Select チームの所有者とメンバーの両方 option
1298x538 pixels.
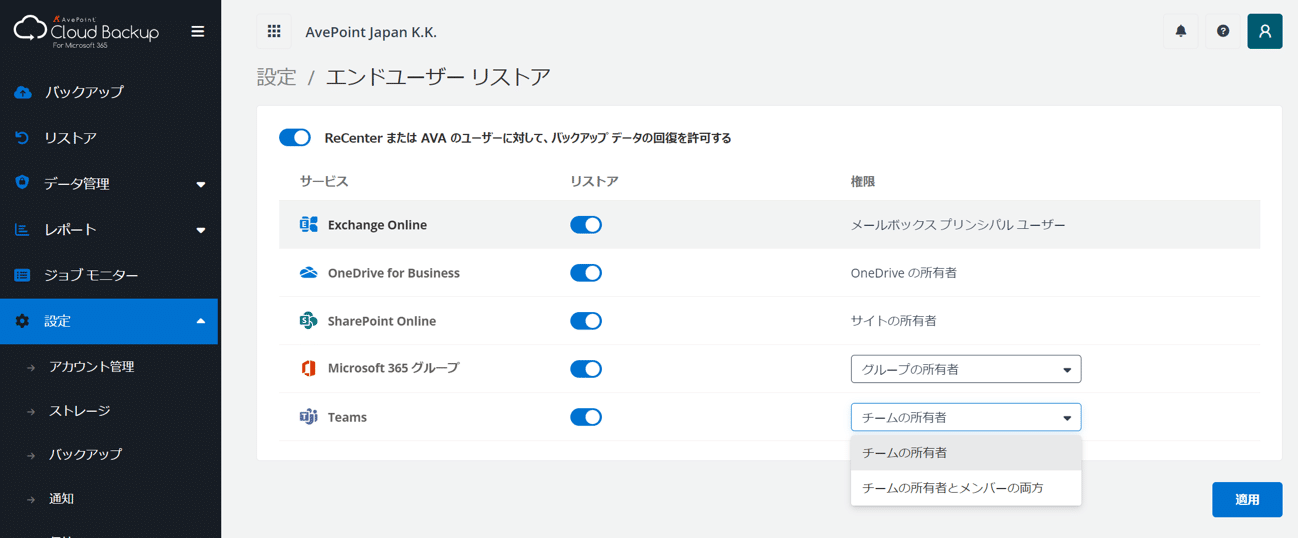[966, 488]
